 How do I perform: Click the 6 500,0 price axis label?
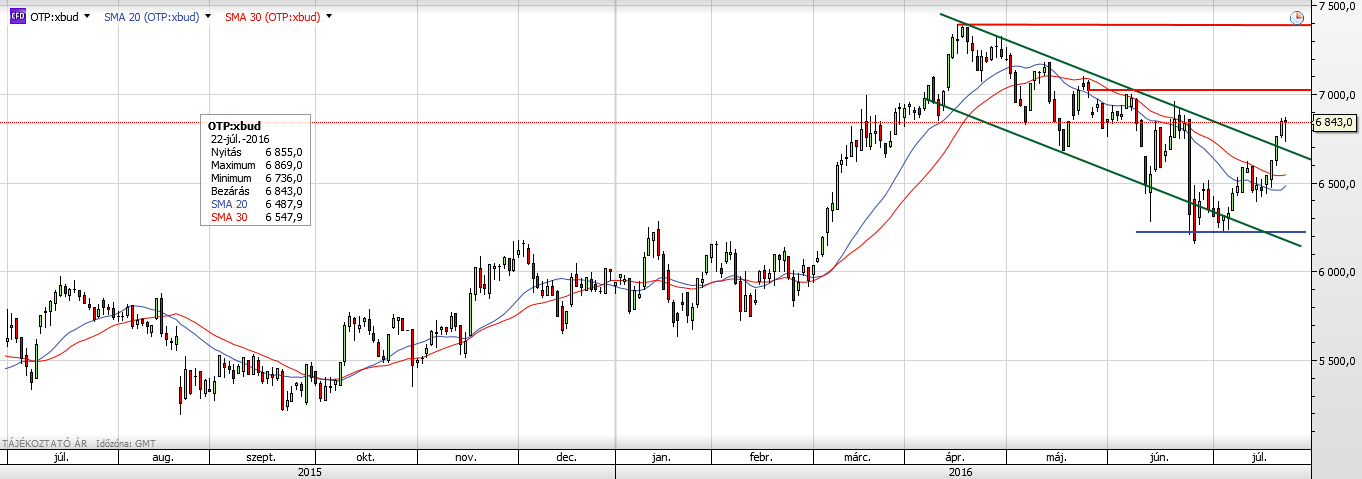[1338, 184]
